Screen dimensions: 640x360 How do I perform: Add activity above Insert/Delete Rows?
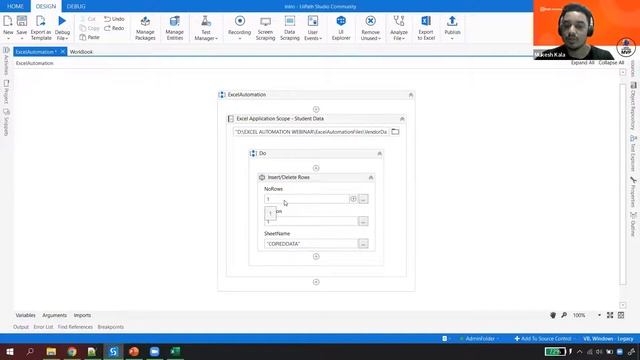pos(316,168)
